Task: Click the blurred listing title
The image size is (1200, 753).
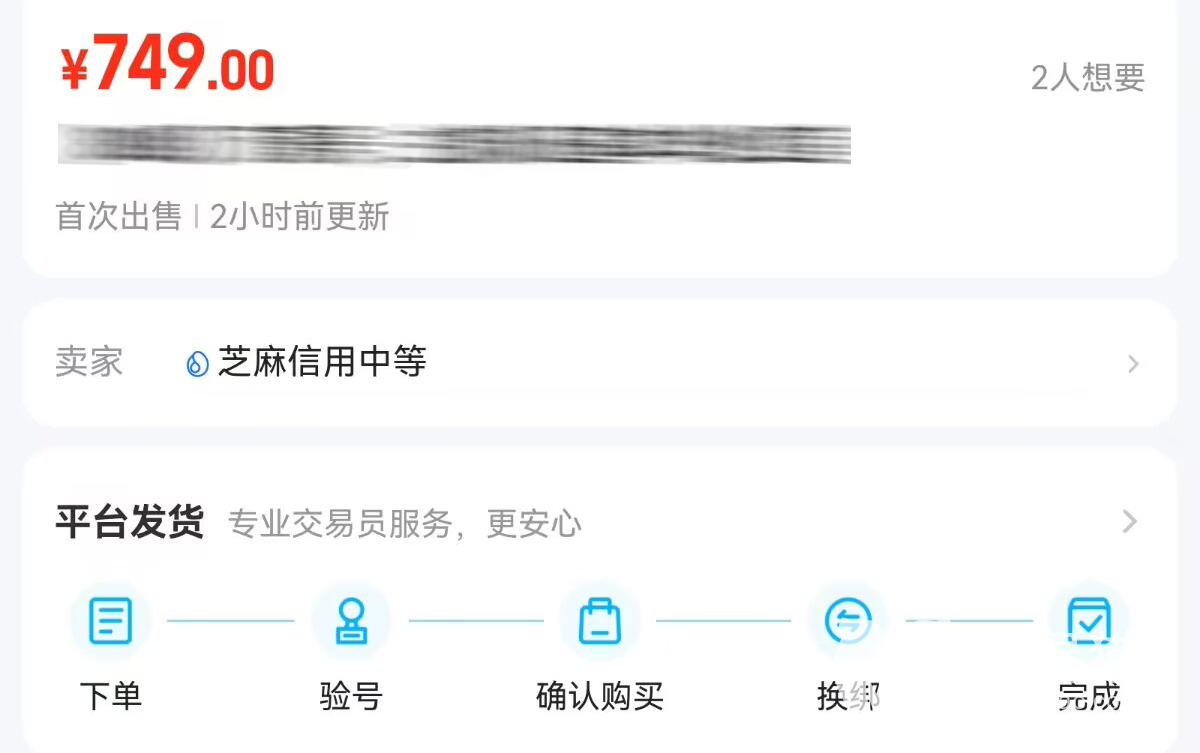Action: tap(454, 144)
